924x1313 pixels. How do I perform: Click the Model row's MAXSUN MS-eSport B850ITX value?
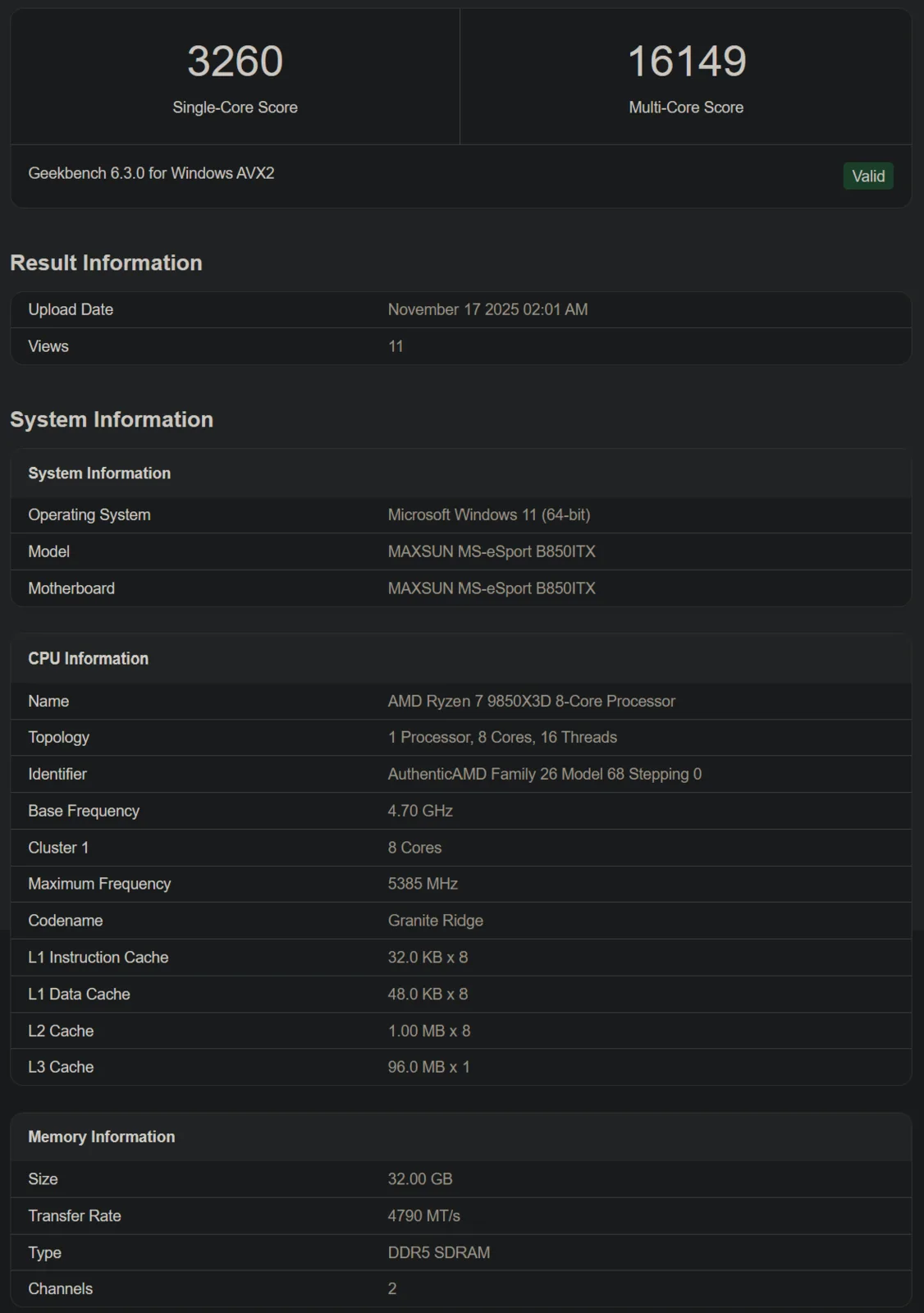point(492,551)
